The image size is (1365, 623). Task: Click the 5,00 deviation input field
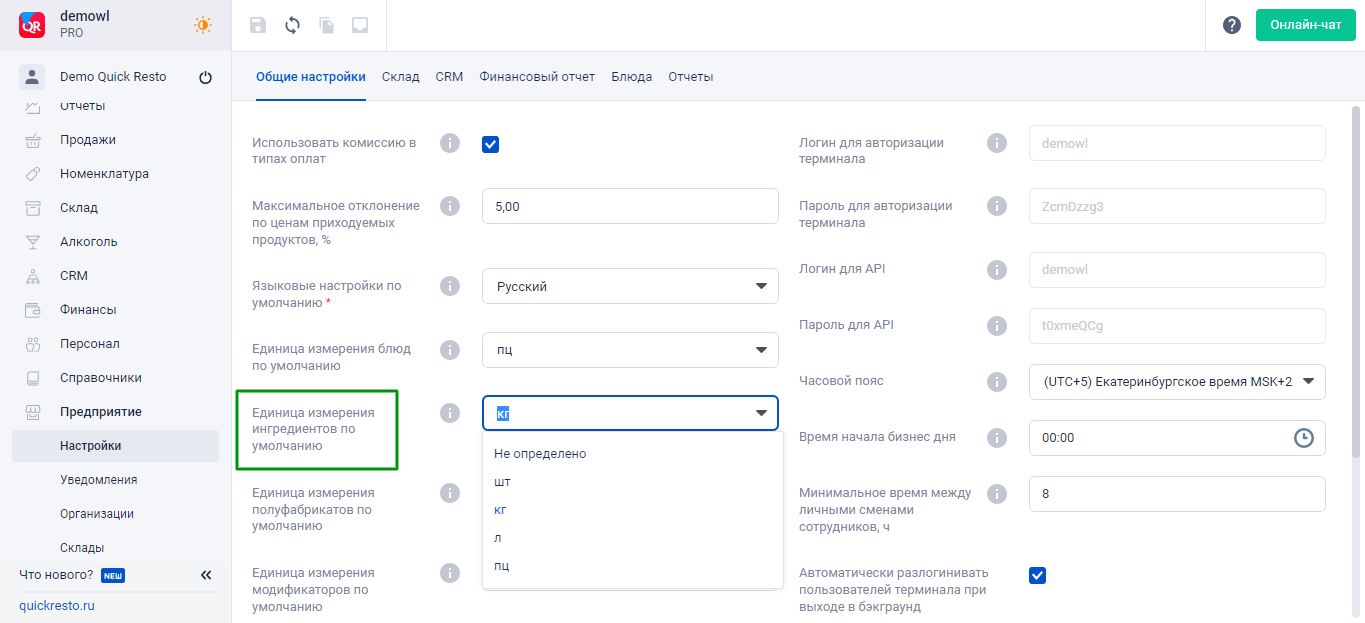point(630,206)
